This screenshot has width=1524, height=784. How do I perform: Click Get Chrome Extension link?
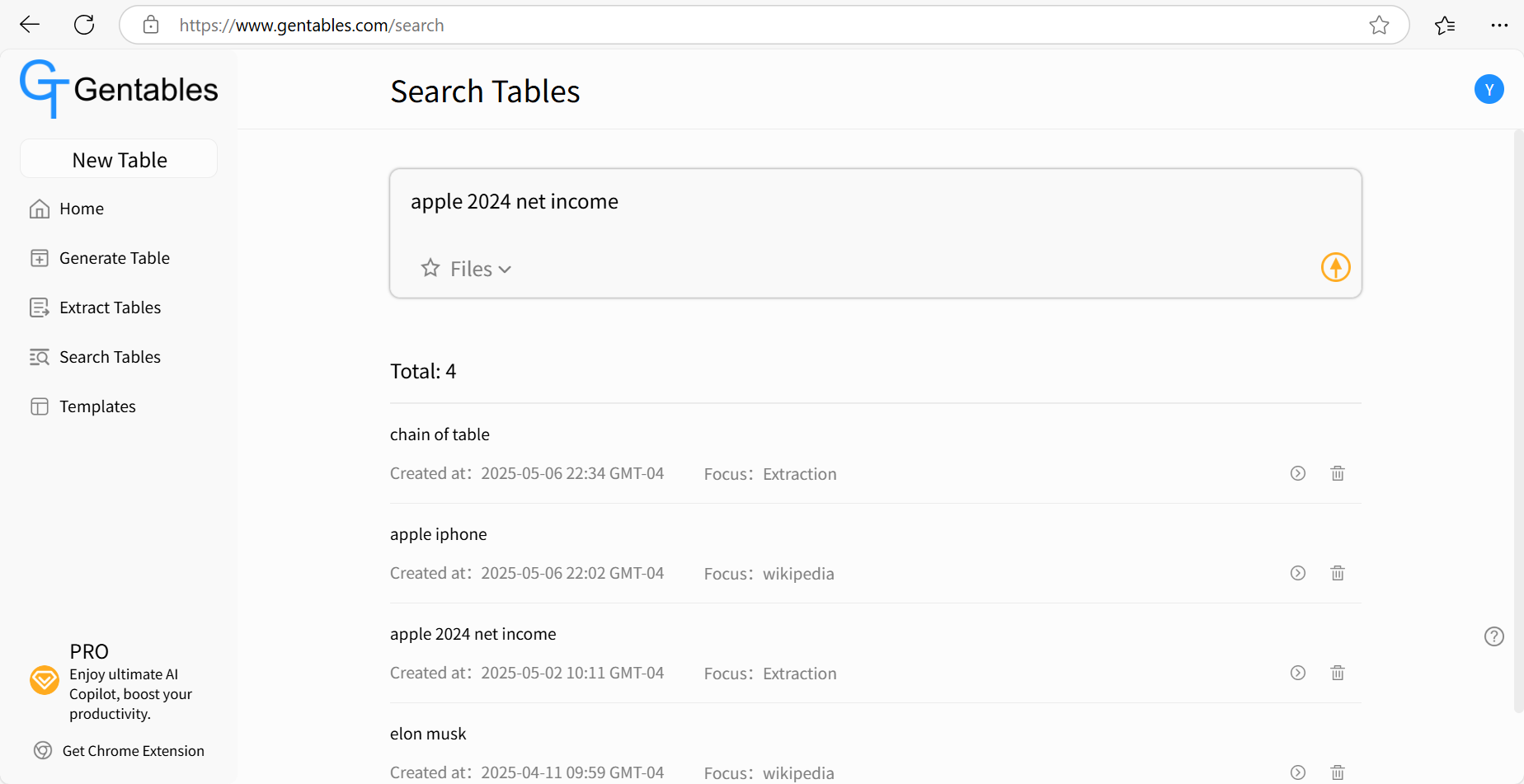134,751
